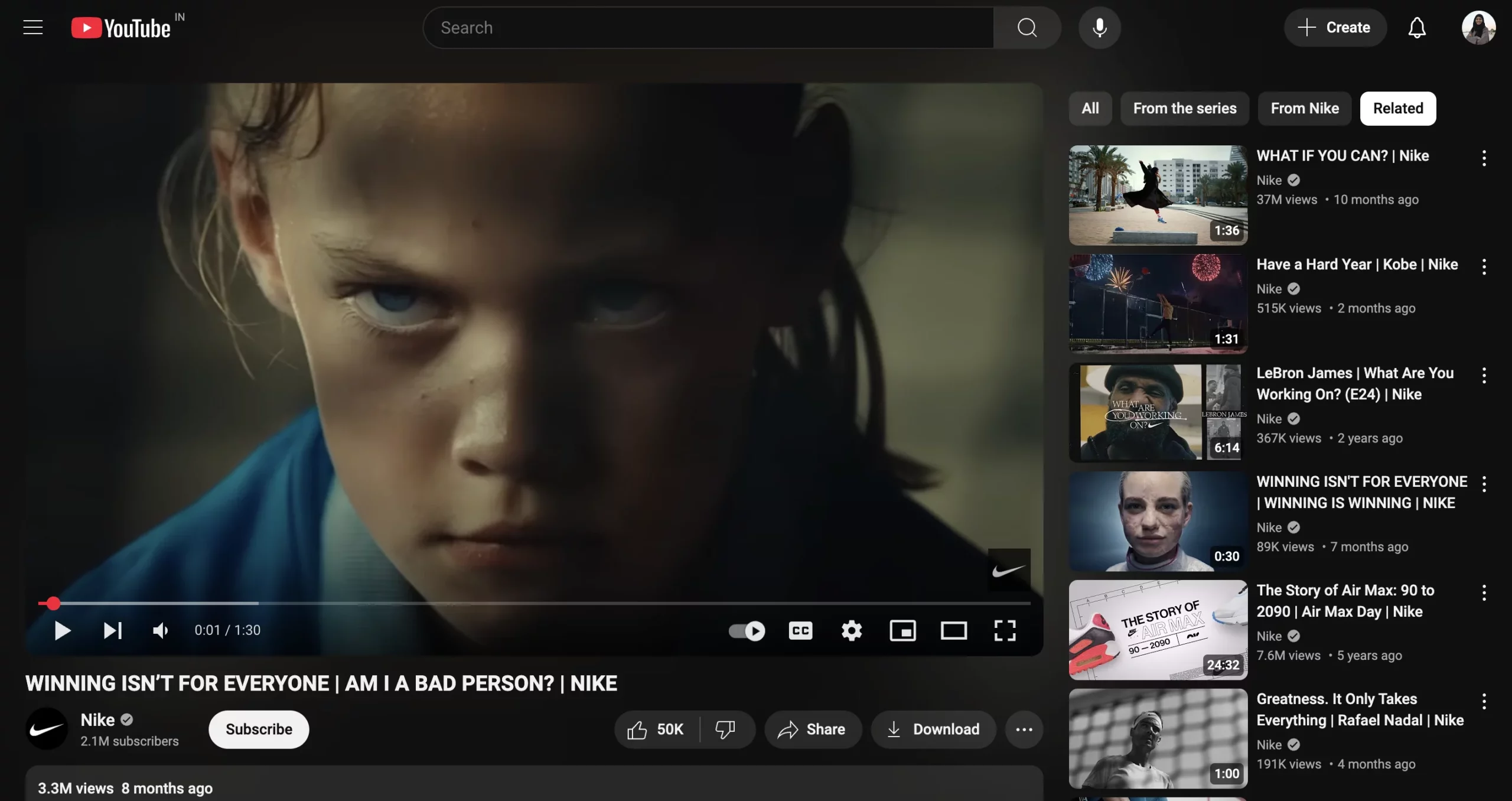Screen dimensions: 1512x801
Task: Open options for Rafael Nadal video
Action: [1484, 701]
